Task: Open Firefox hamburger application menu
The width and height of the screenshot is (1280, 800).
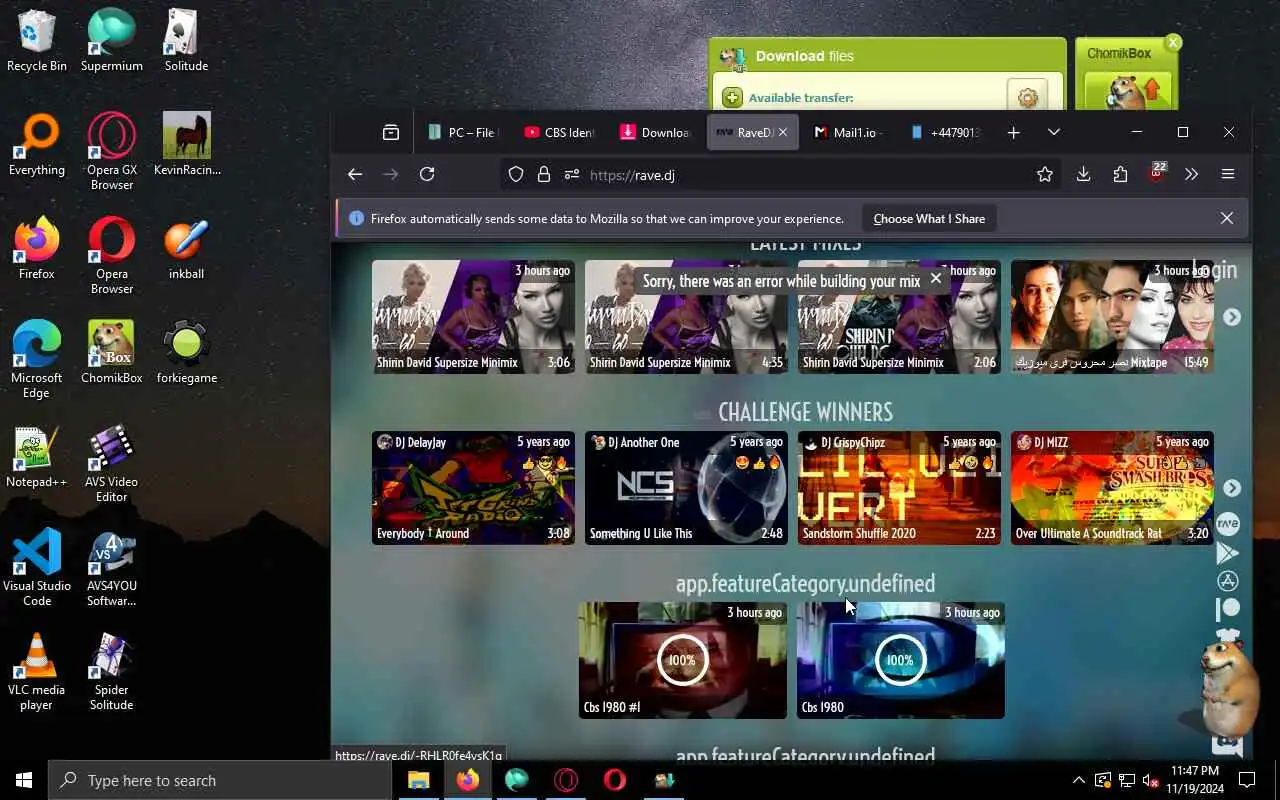Action: click(1228, 174)
